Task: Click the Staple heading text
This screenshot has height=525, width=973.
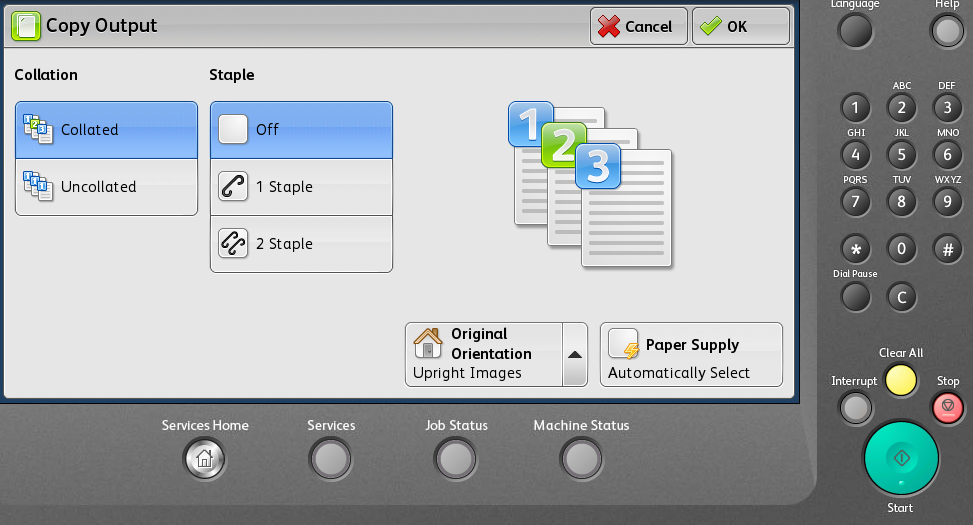Action: [x=231, y=75]
